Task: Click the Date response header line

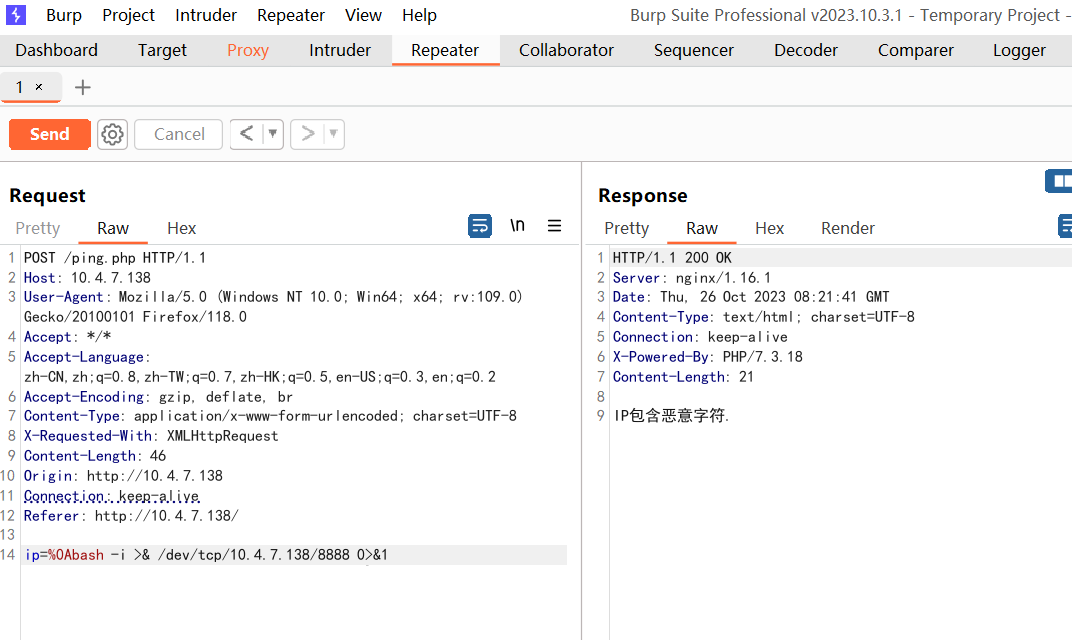Action: (x=751, y=297)
